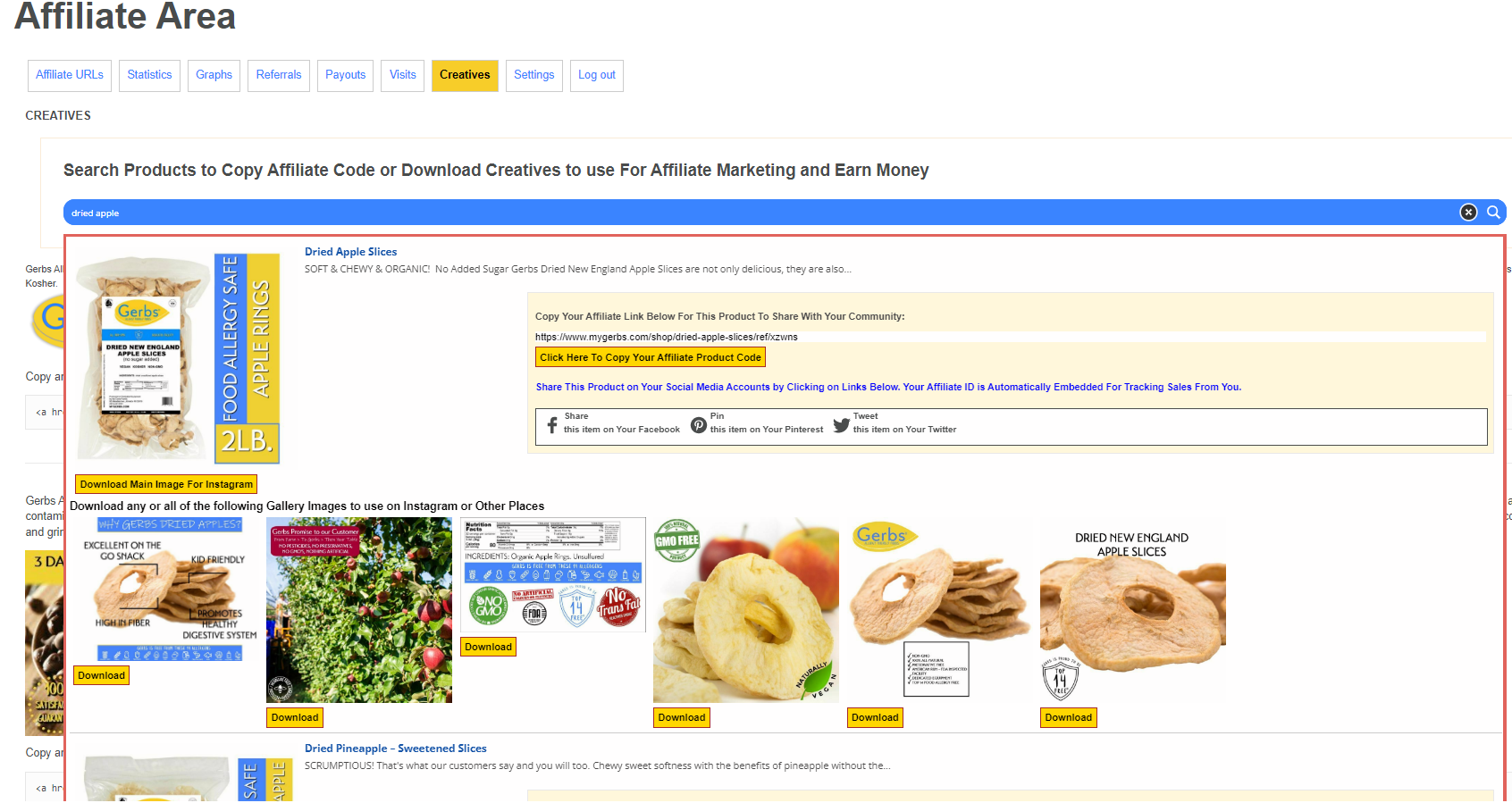
Task: Click the Dried Apple Slices product link
Action: [x=350, y=252]
